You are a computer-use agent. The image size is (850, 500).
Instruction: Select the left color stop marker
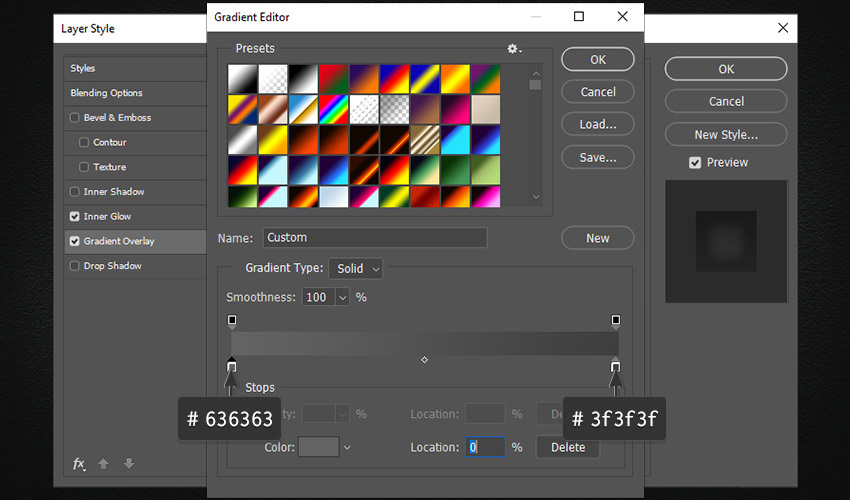[232, 367]
